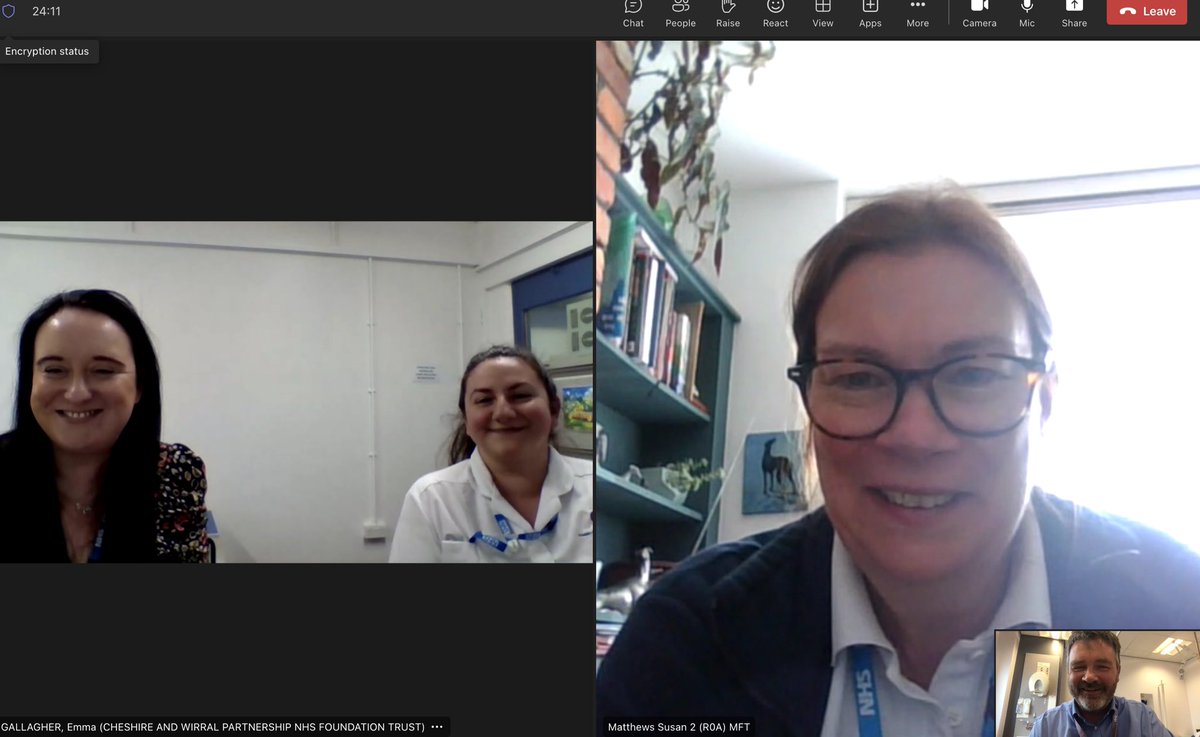Click the encryption status shield icon
The width and height of the screenshot is (1200, 737).
coord(9,11)
